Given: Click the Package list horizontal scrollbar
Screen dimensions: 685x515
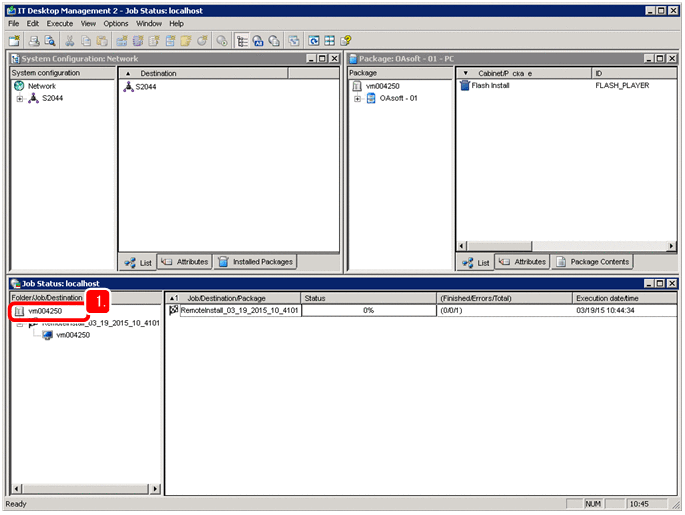Looking at the screenshot, I should click(565, 245).
